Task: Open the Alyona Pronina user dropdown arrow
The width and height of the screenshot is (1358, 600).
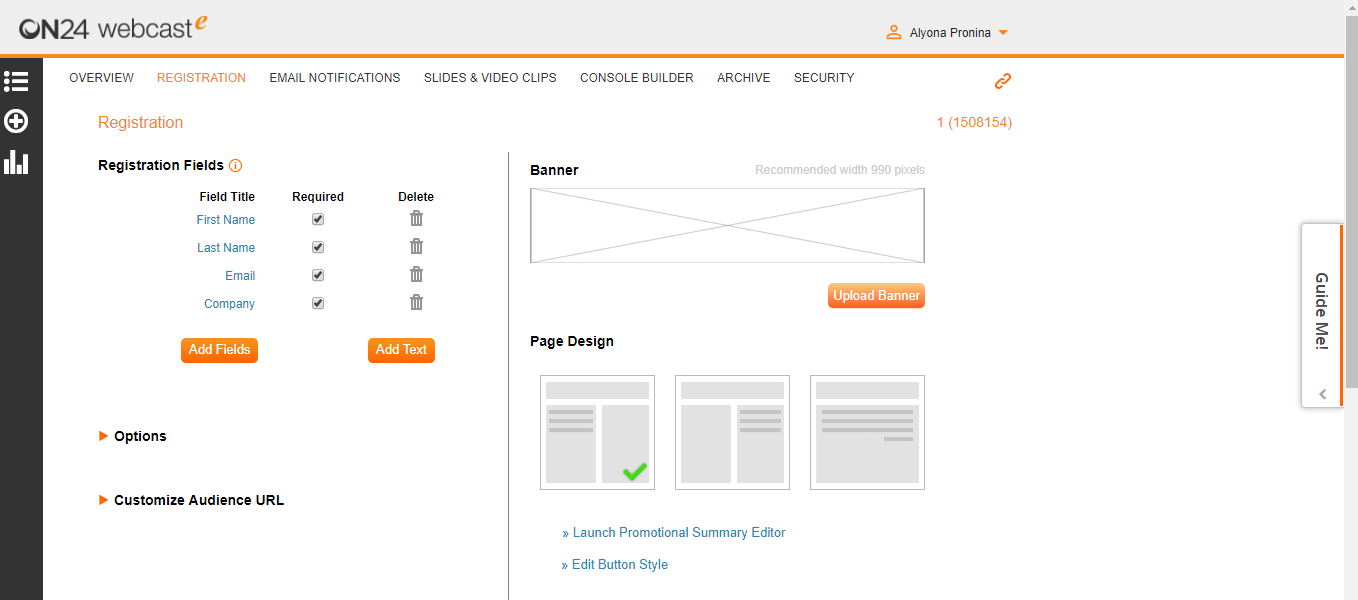Action: [1003, 33]
